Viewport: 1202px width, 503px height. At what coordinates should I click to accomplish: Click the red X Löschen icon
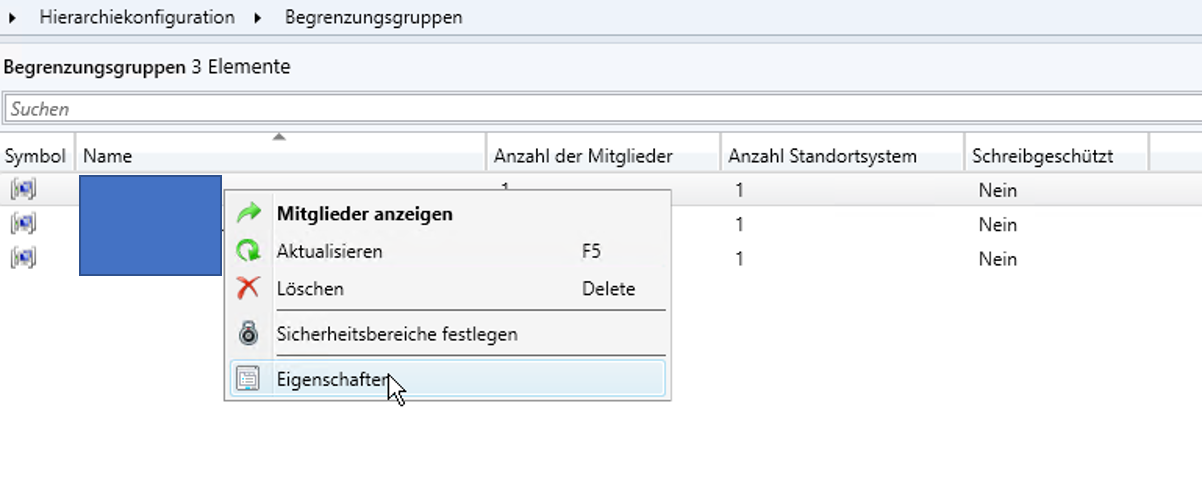[248, 289]
